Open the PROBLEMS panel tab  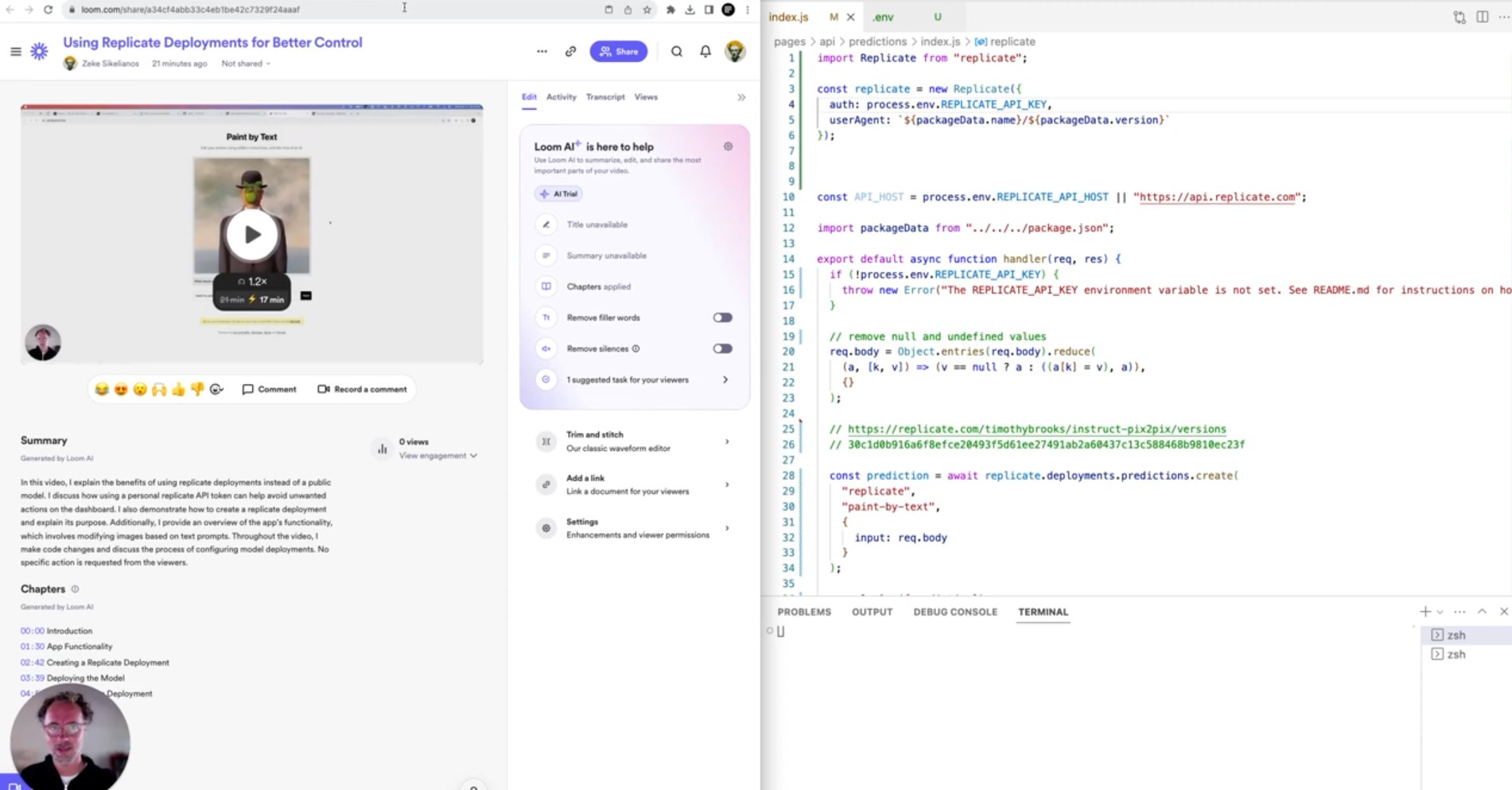pos(804,612)
